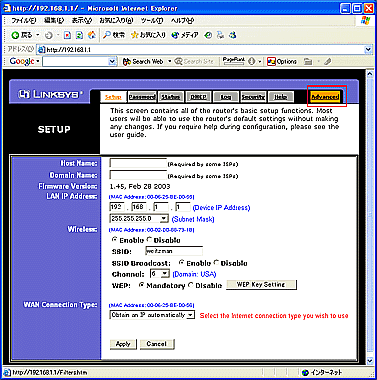Click the Google logo on toolbar

coord(22,61)
